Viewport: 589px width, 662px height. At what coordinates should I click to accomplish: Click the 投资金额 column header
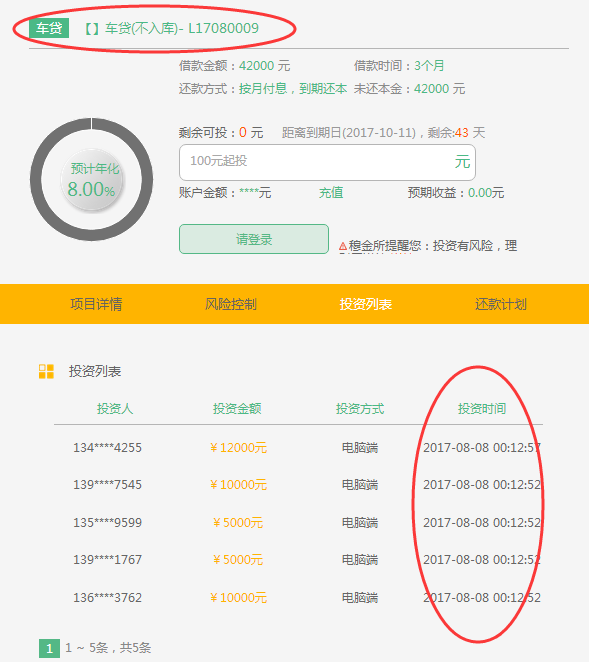(x=237, y=408)
